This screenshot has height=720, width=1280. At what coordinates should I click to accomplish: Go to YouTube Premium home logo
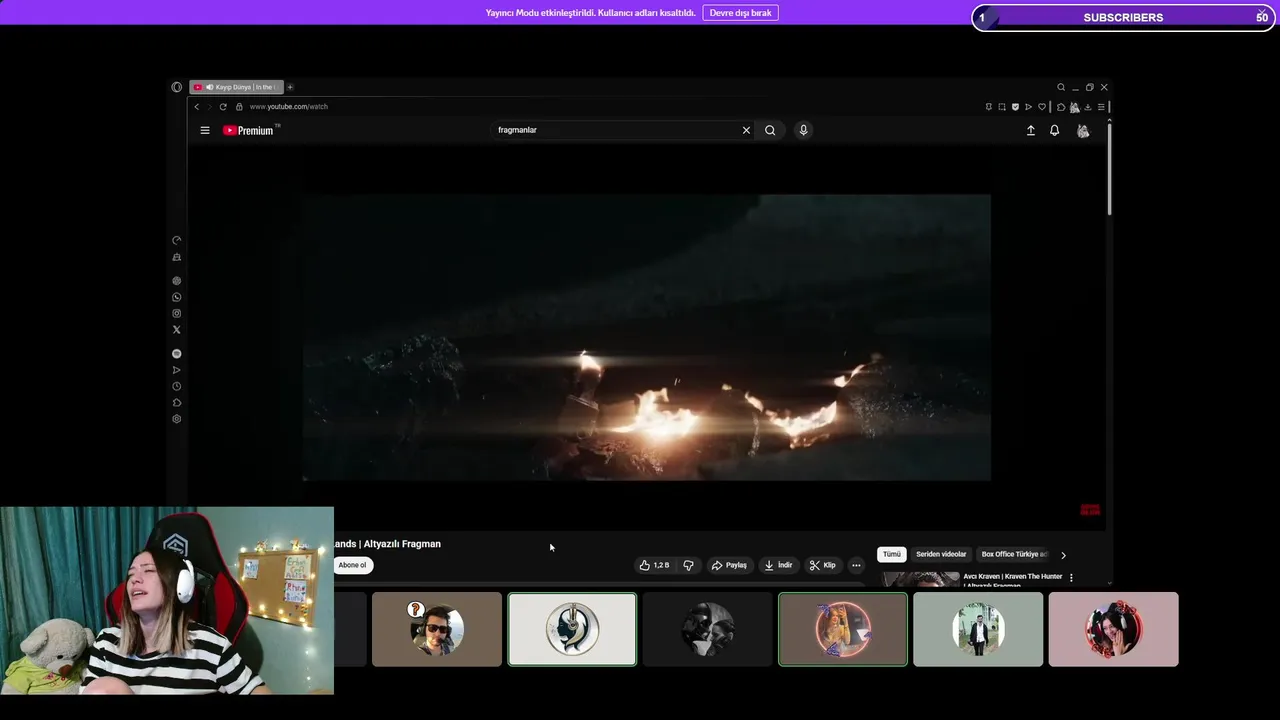click(x=250, y=130)
